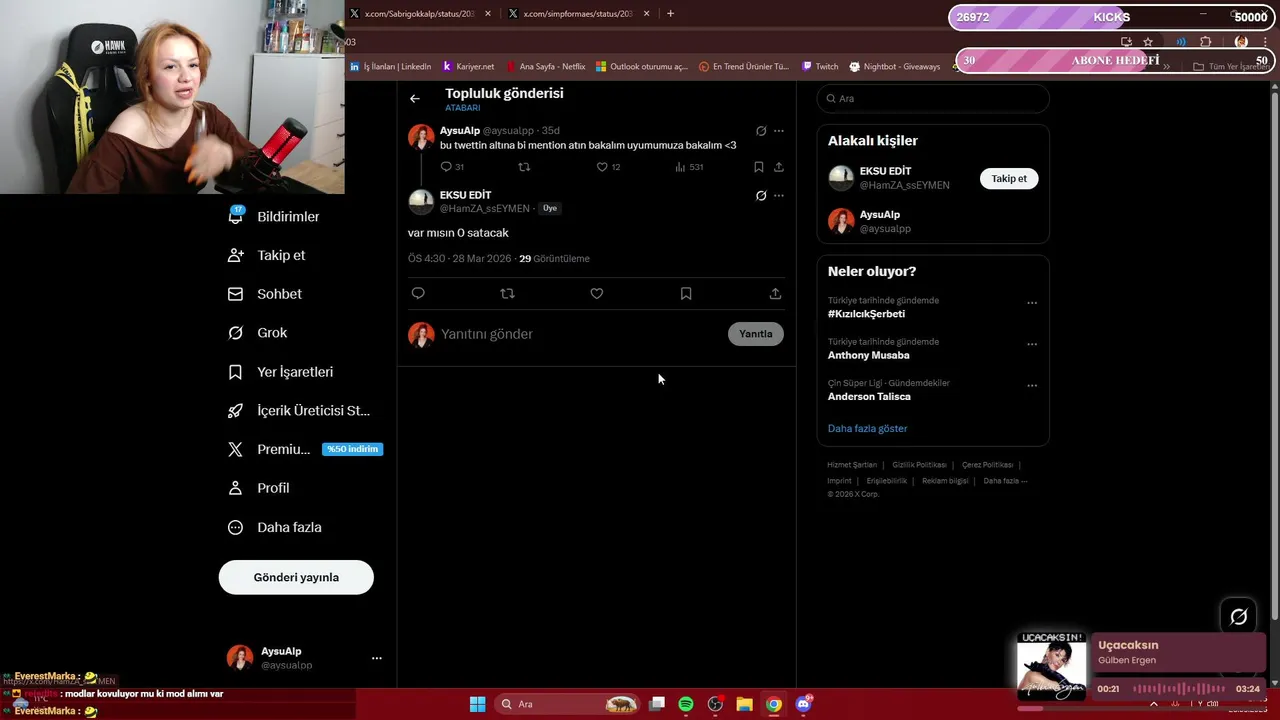Open Spotify from the taskbar

[686, 704]
